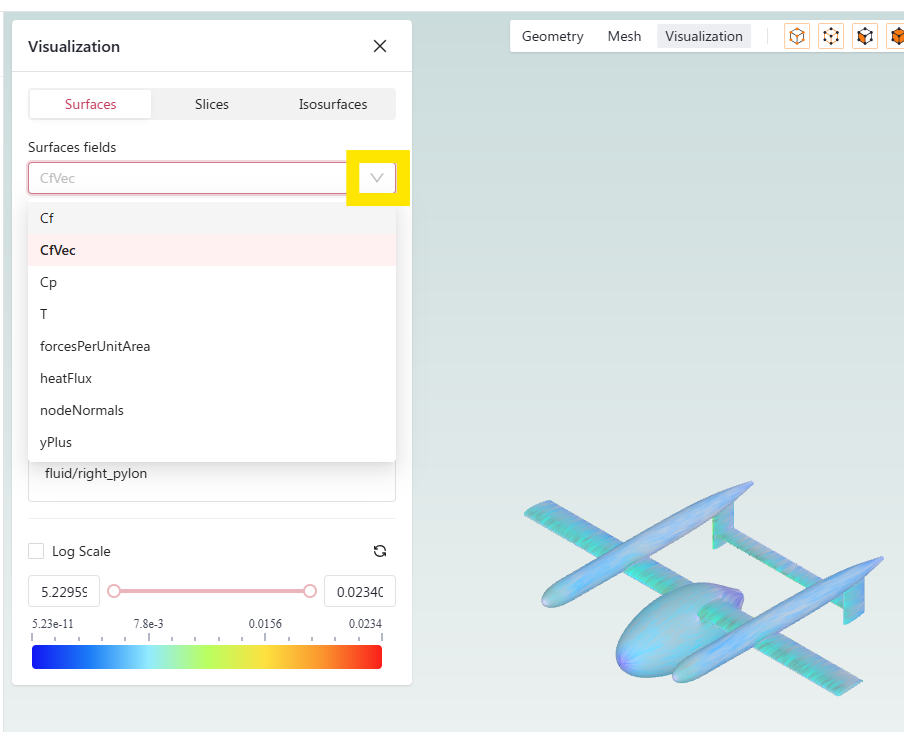Screen dimensions: 904x732
Task: Close the Visualization panel with the X
Action: tap(380, 46)
